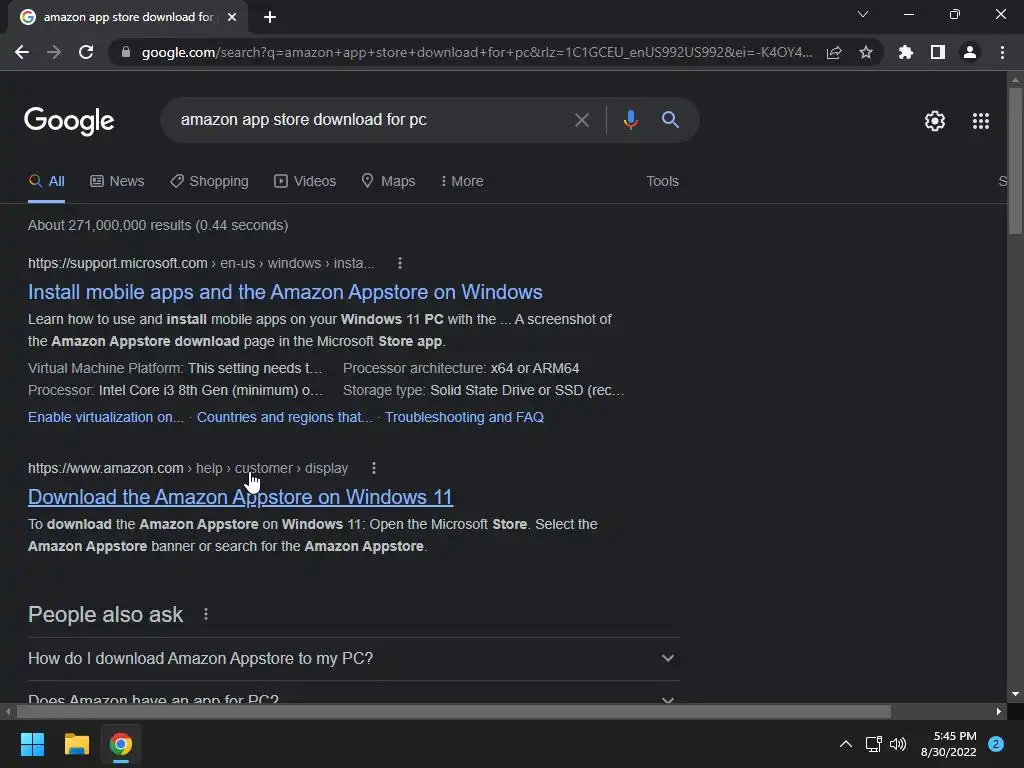
Task: Show hidden system tray icons
Action: coord(846,744)
